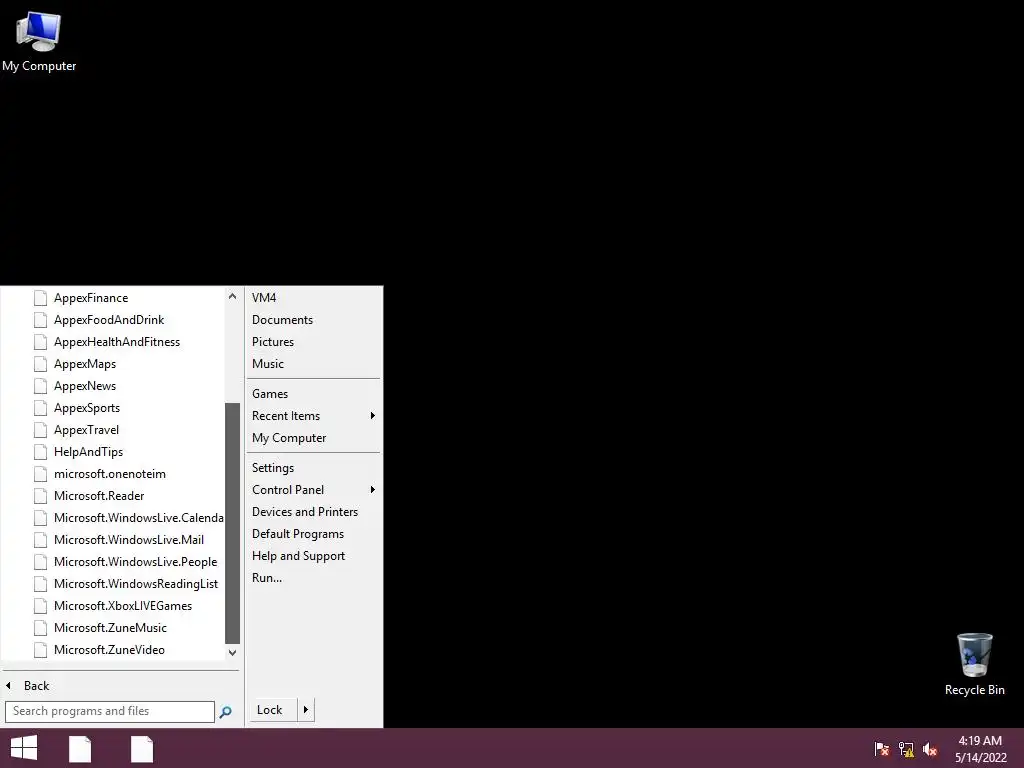Click the muted volume tray icon

coord(931,749)
